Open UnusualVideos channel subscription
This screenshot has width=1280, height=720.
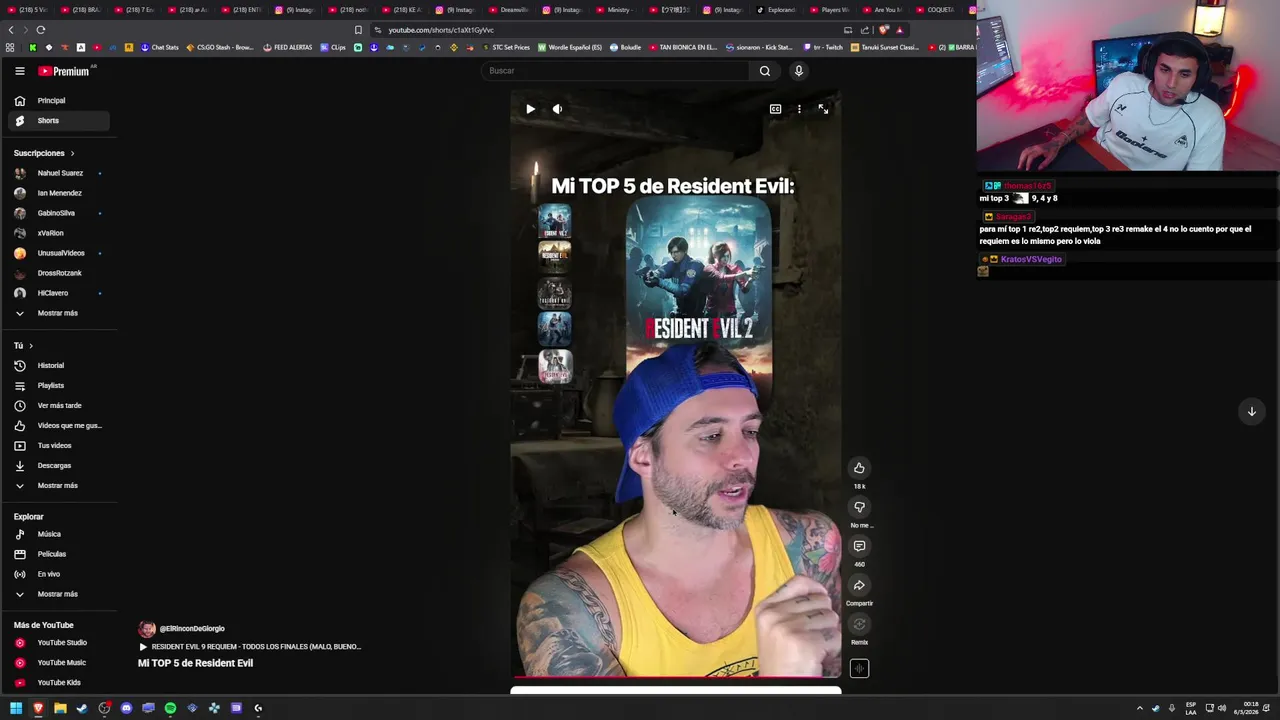pos(59,253)
